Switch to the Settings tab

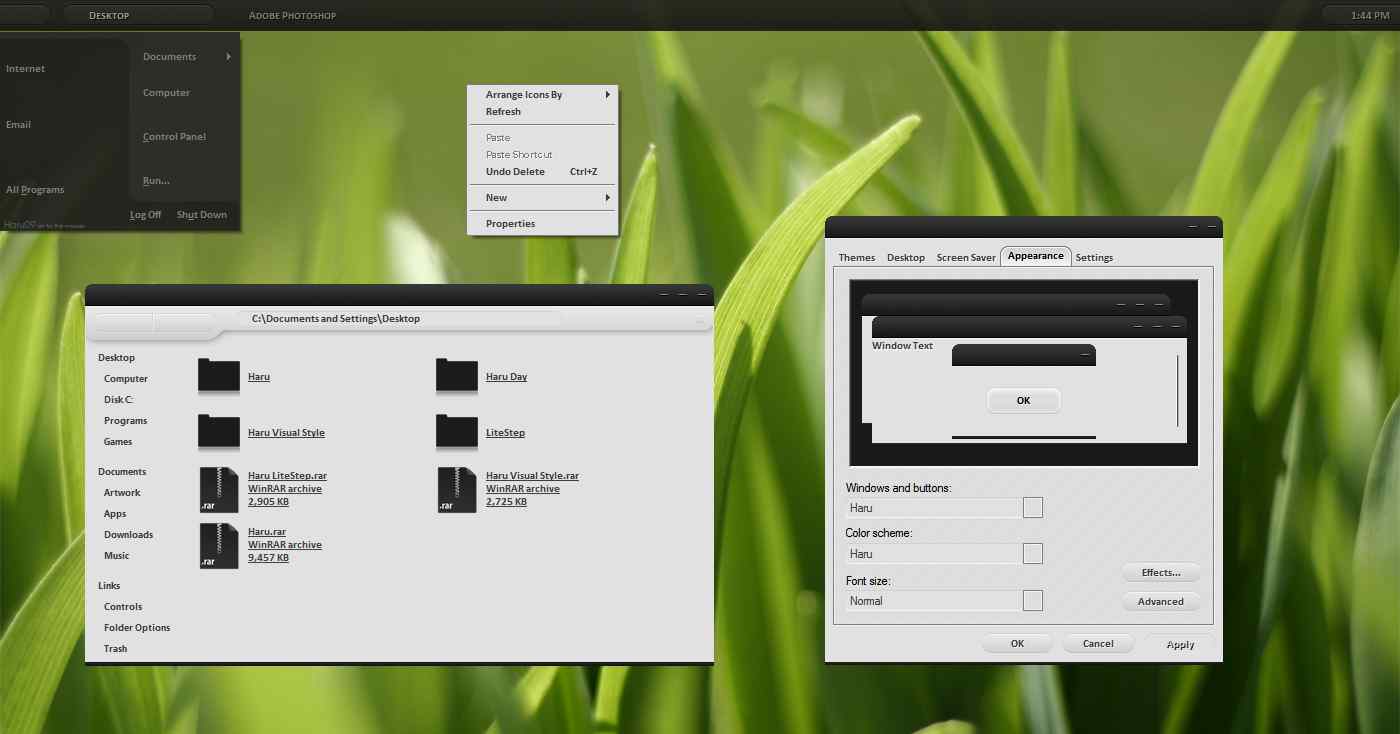(x=1094, y=258)
